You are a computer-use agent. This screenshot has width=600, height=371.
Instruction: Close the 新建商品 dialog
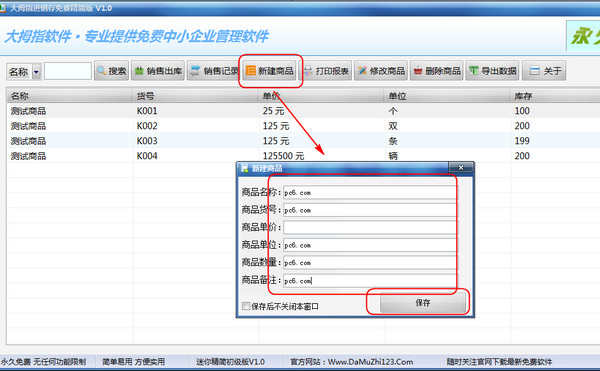(461, 168)
